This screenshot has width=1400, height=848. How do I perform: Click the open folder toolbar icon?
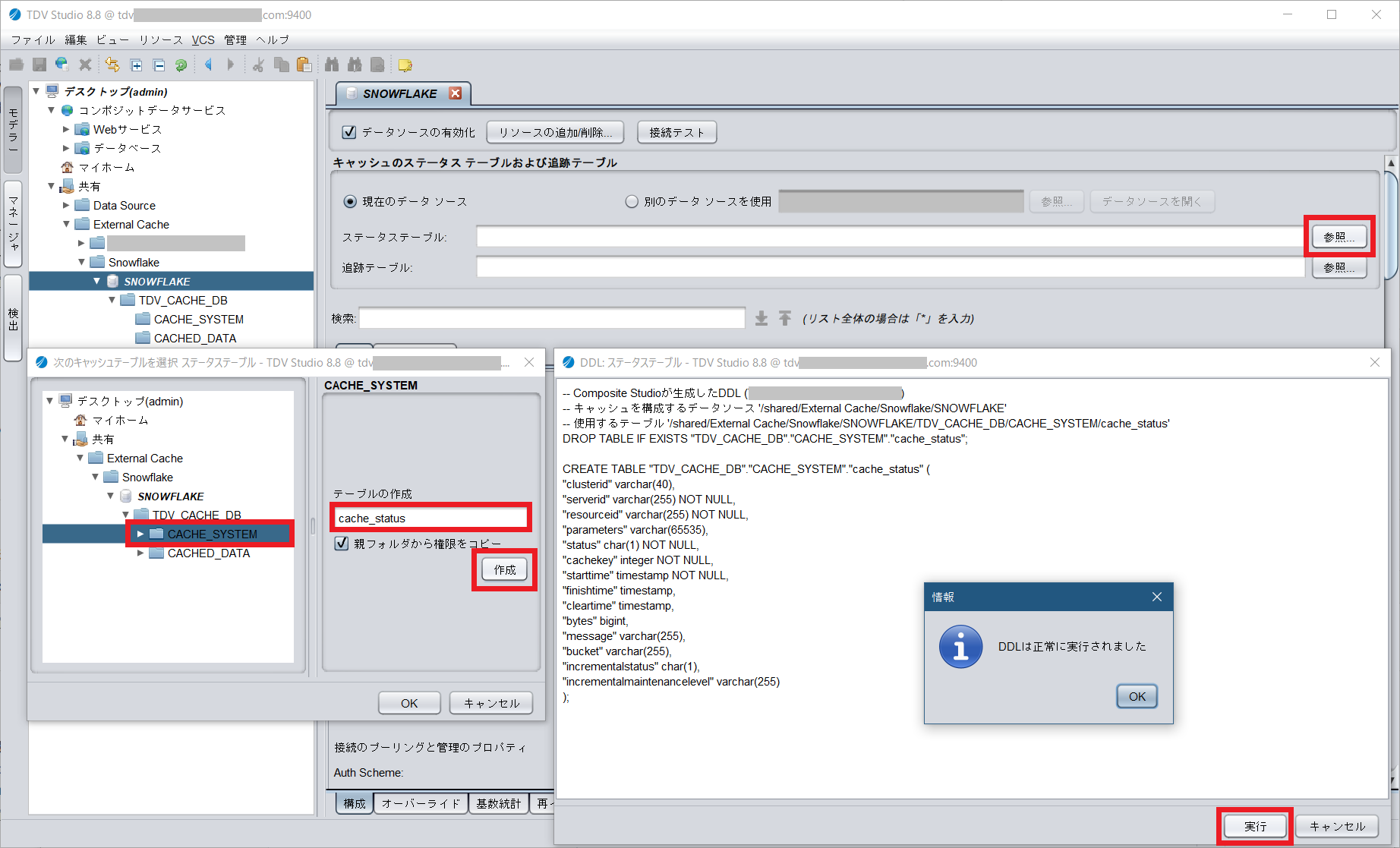tap(17, 65)
